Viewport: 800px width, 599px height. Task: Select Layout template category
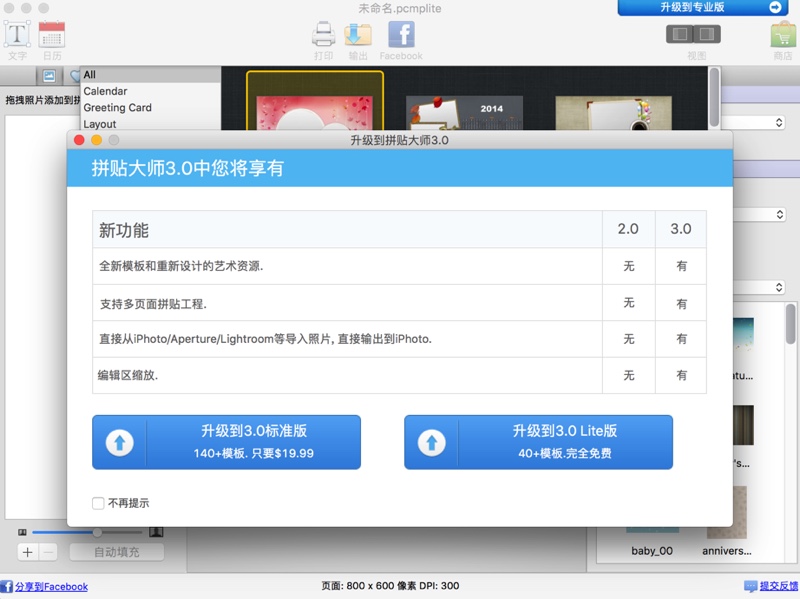click(151, 123)
